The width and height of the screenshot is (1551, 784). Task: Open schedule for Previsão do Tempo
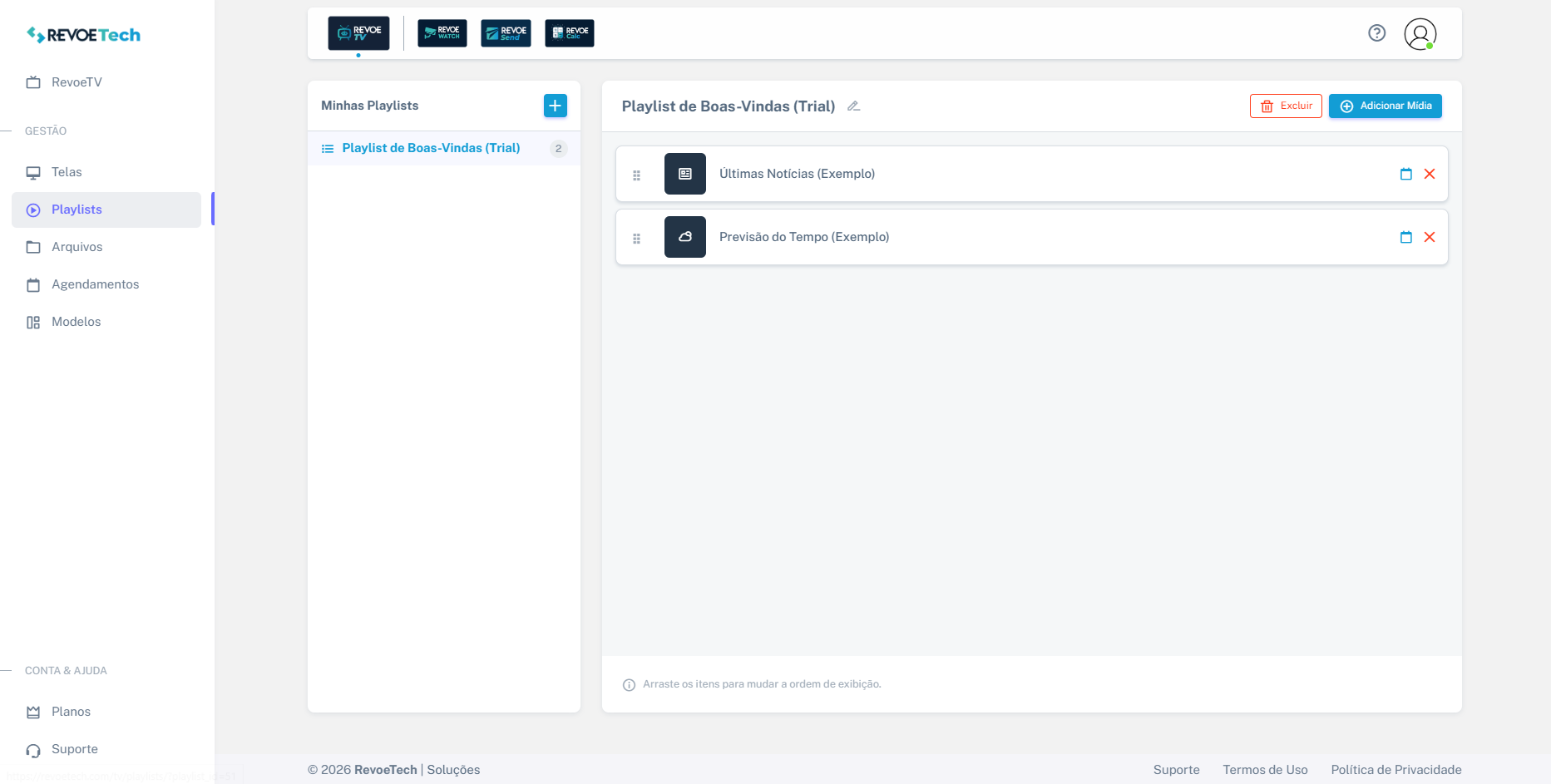[x=1405, y=237]
